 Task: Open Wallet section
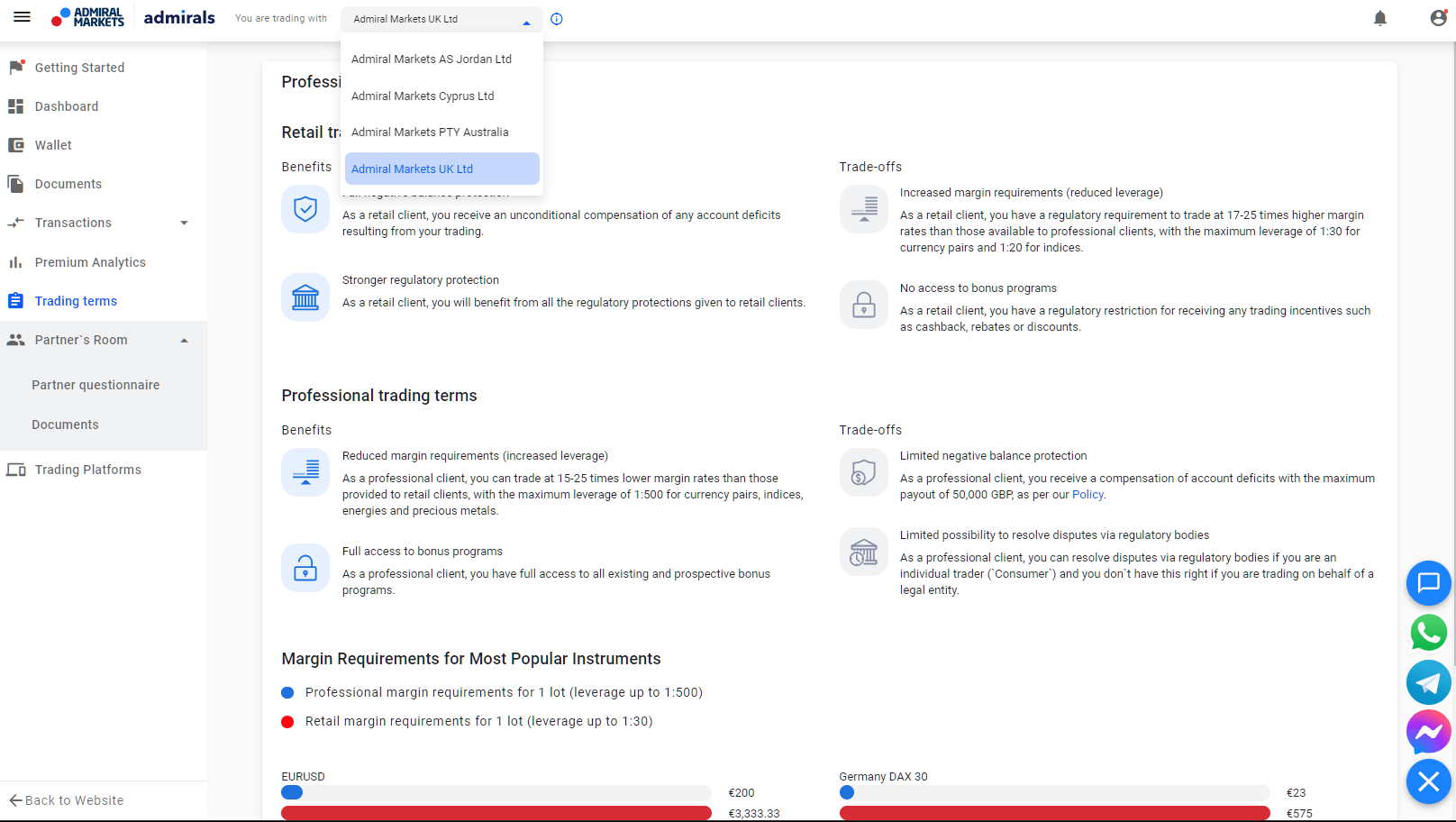pos(53,145)
